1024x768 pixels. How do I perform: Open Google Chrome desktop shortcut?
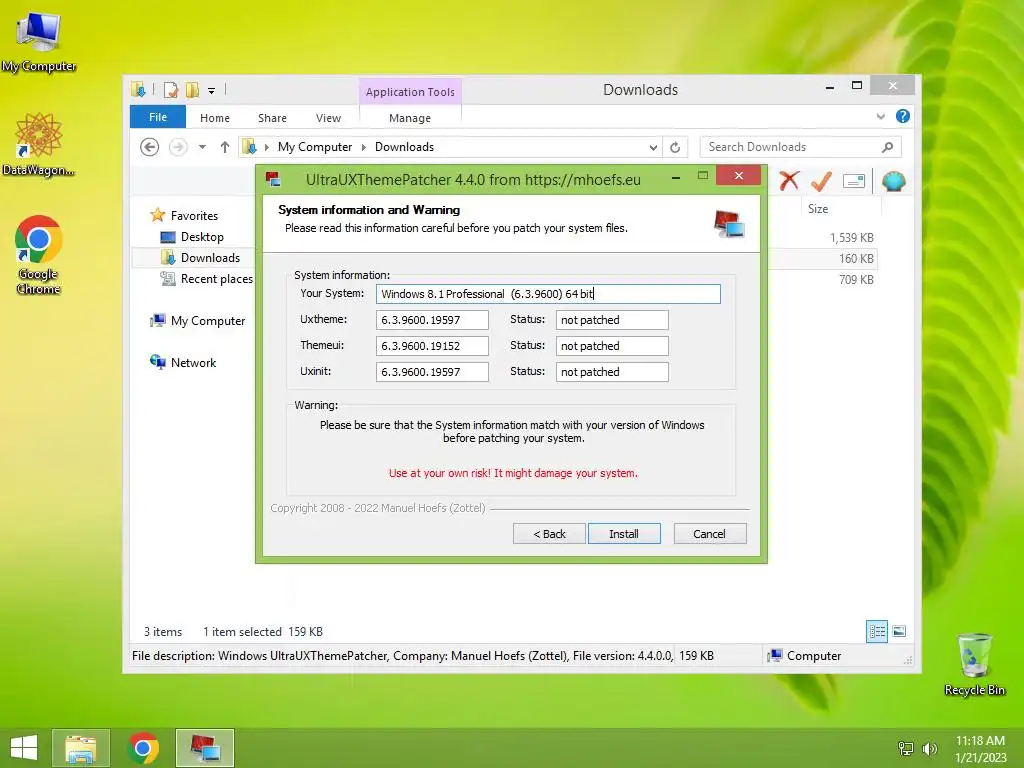[x=39, y=255]
